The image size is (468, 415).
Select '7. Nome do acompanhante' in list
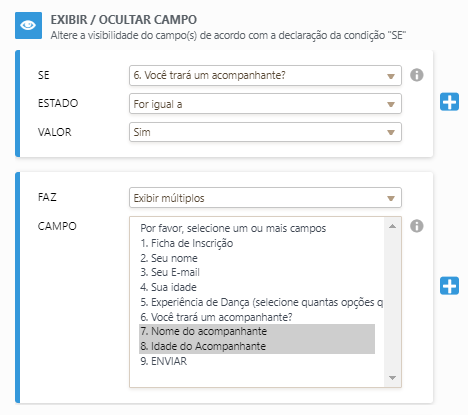pos(257,331)
